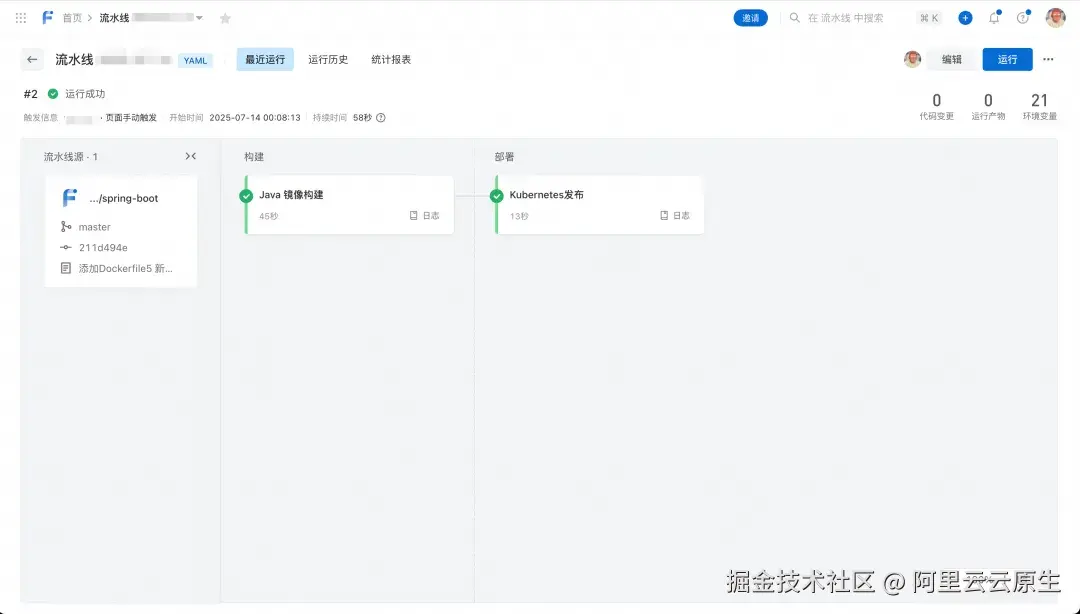Click the 构建 stage header
The width and height of the screenshot is (1080, 614).
(x=253, y=156)
